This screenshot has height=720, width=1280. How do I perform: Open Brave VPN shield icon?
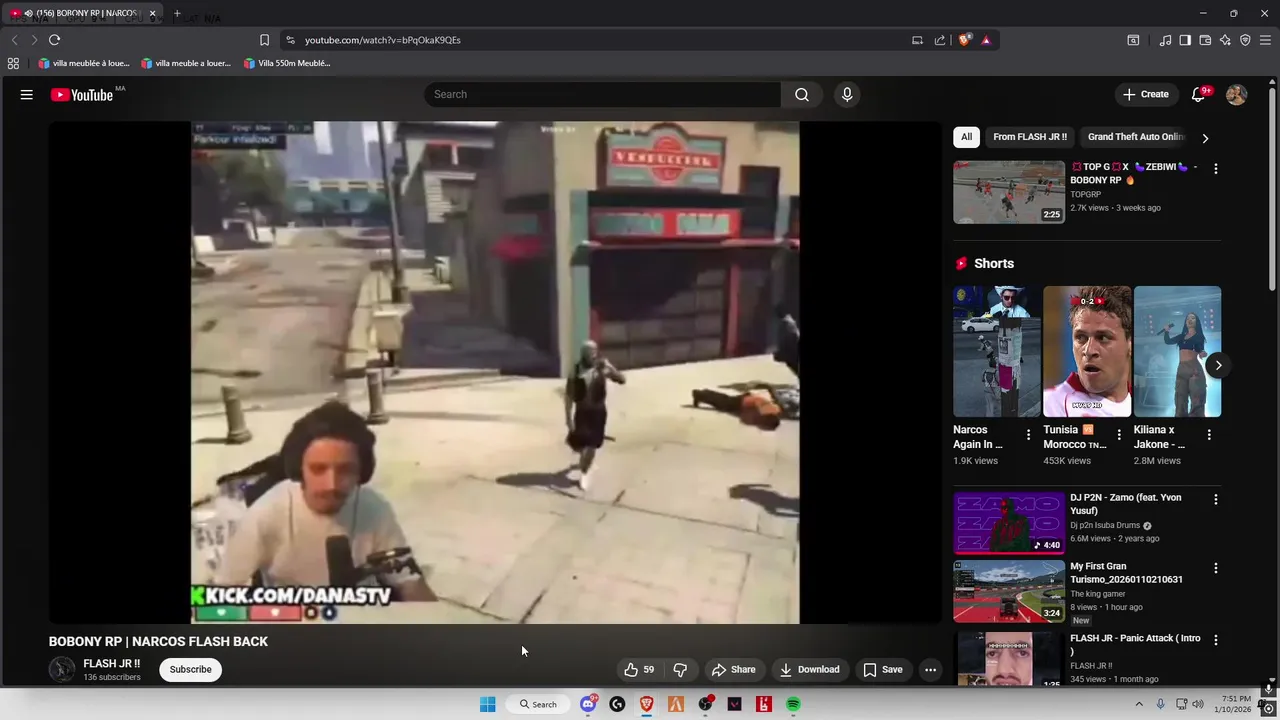(1245, 40)
